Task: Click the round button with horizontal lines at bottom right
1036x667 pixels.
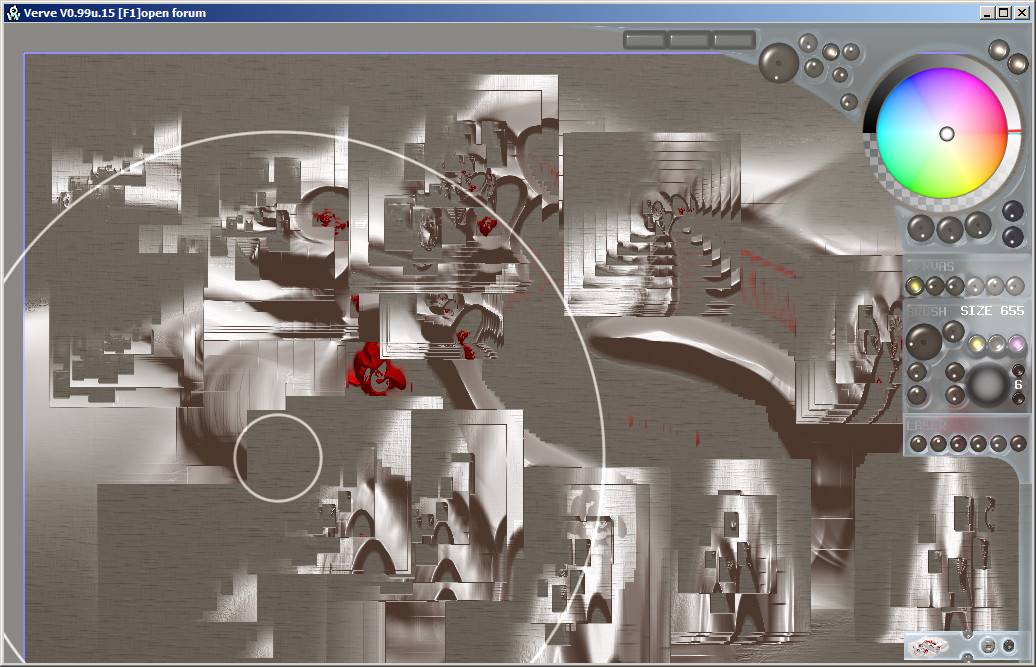Action: pyautogui.click(x=988, y=646)
